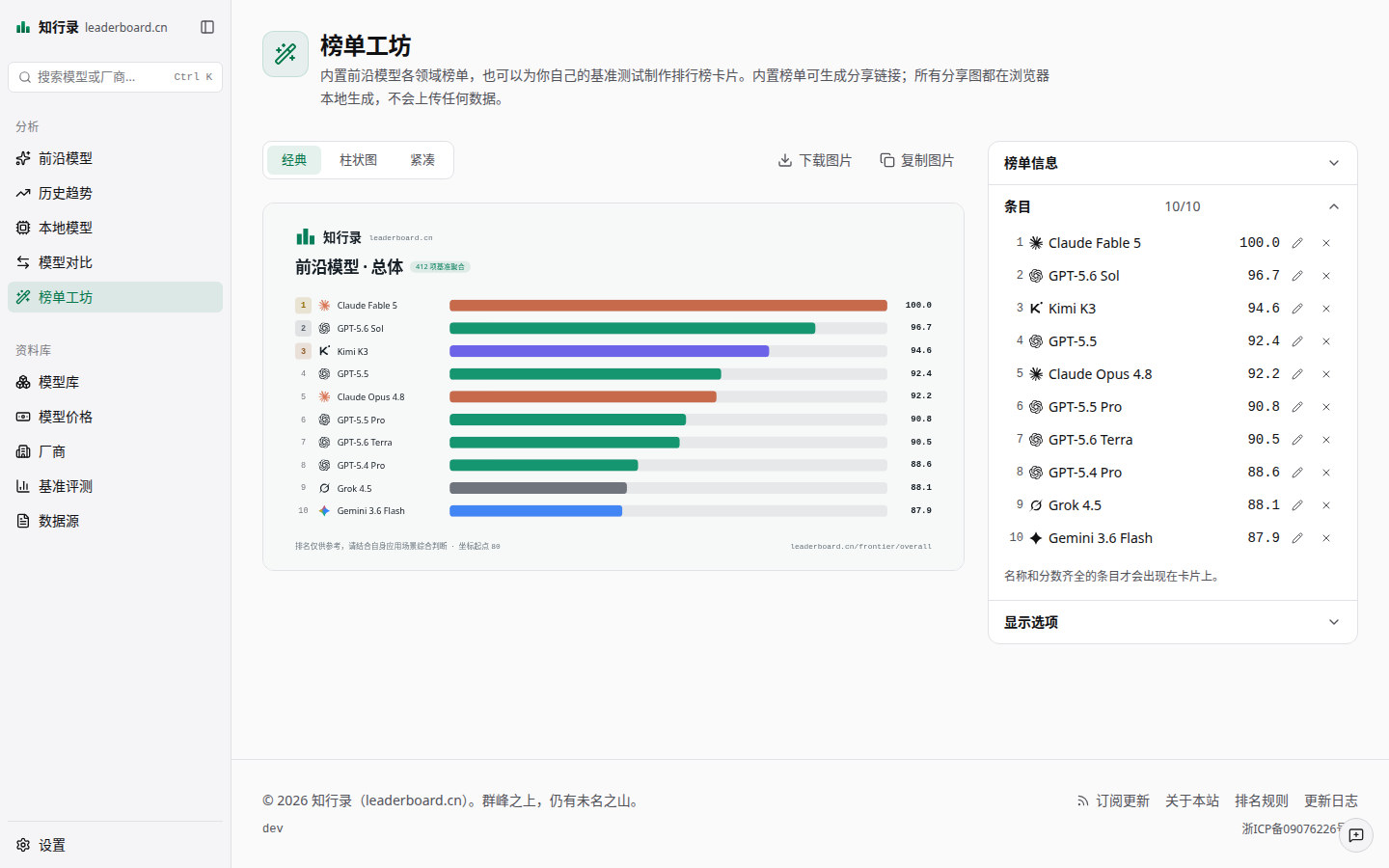Edit the GPT-5.5 entry with score 92.4
1389x868 pixels.
click(1297, 341)
